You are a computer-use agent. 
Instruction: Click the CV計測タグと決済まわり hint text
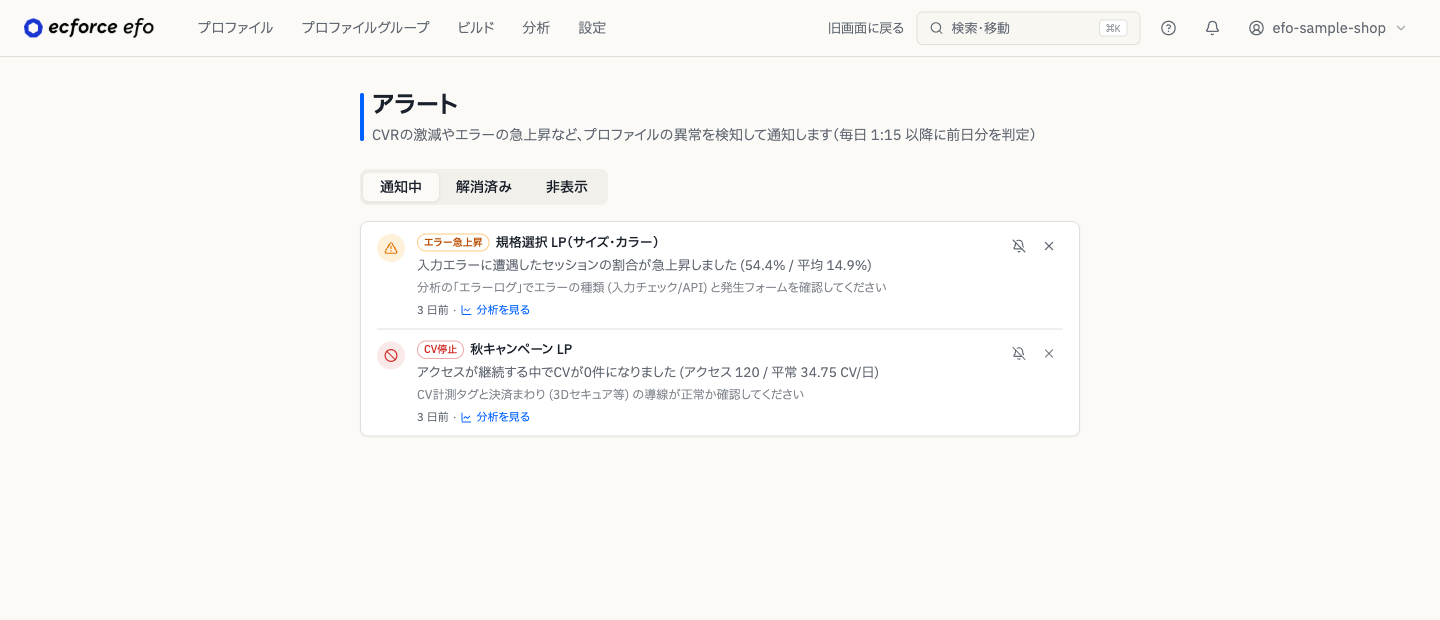610,394
